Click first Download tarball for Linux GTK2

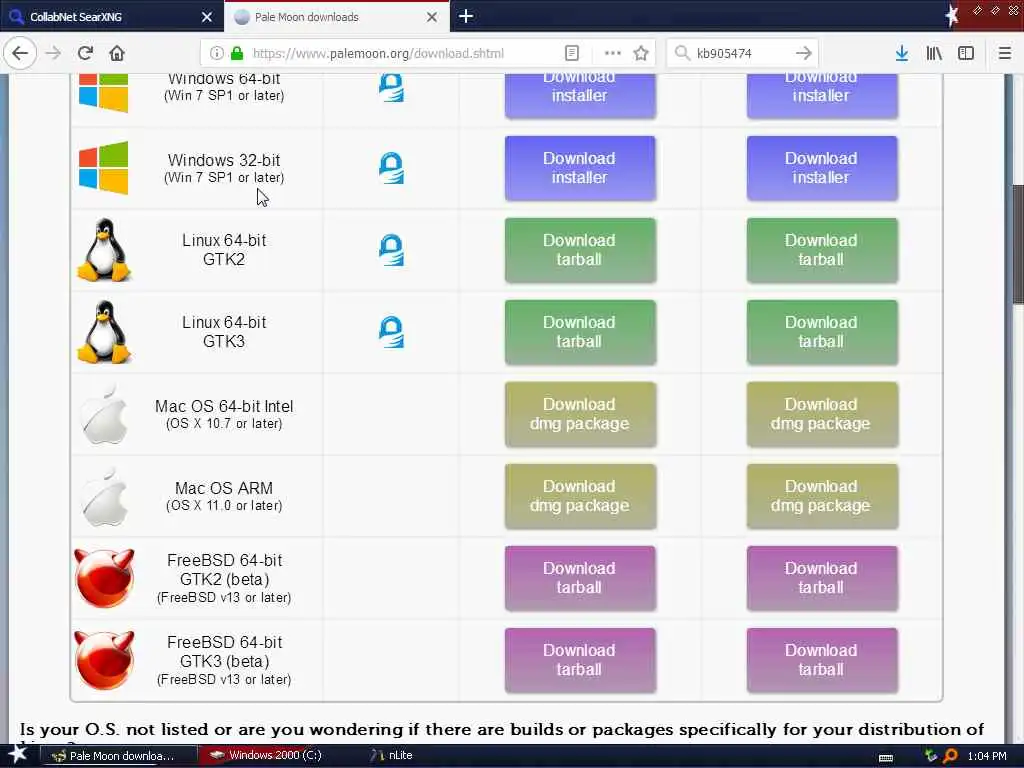coord(580,250)
